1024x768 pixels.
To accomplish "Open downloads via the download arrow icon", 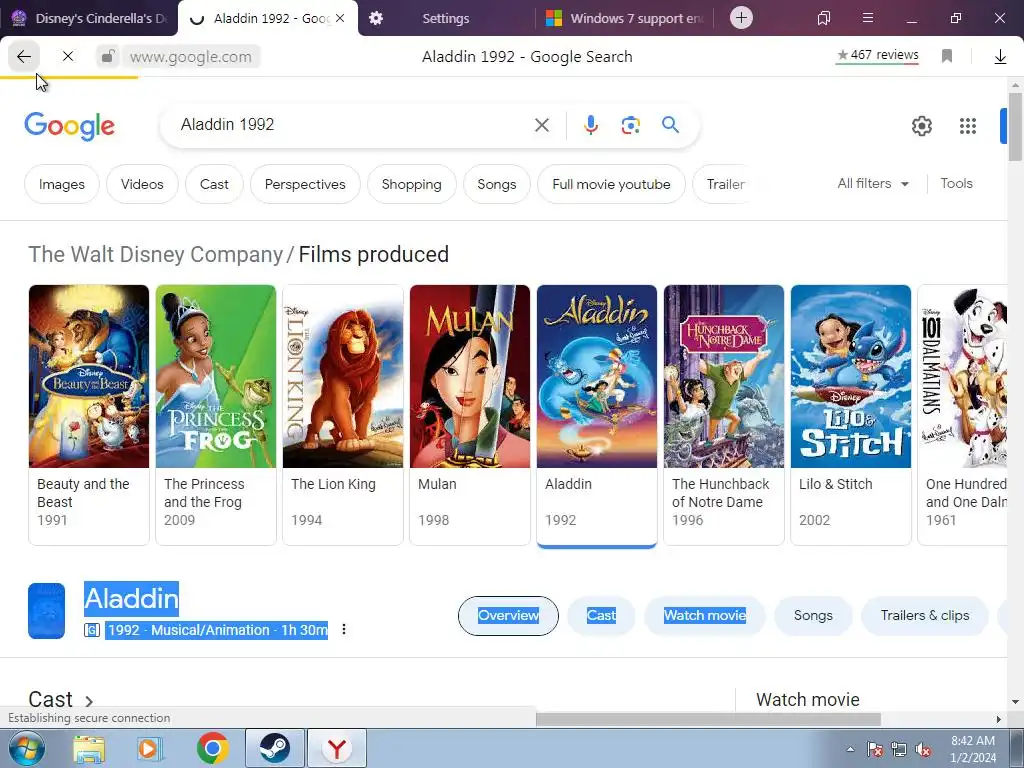I will click(1000, 57).
